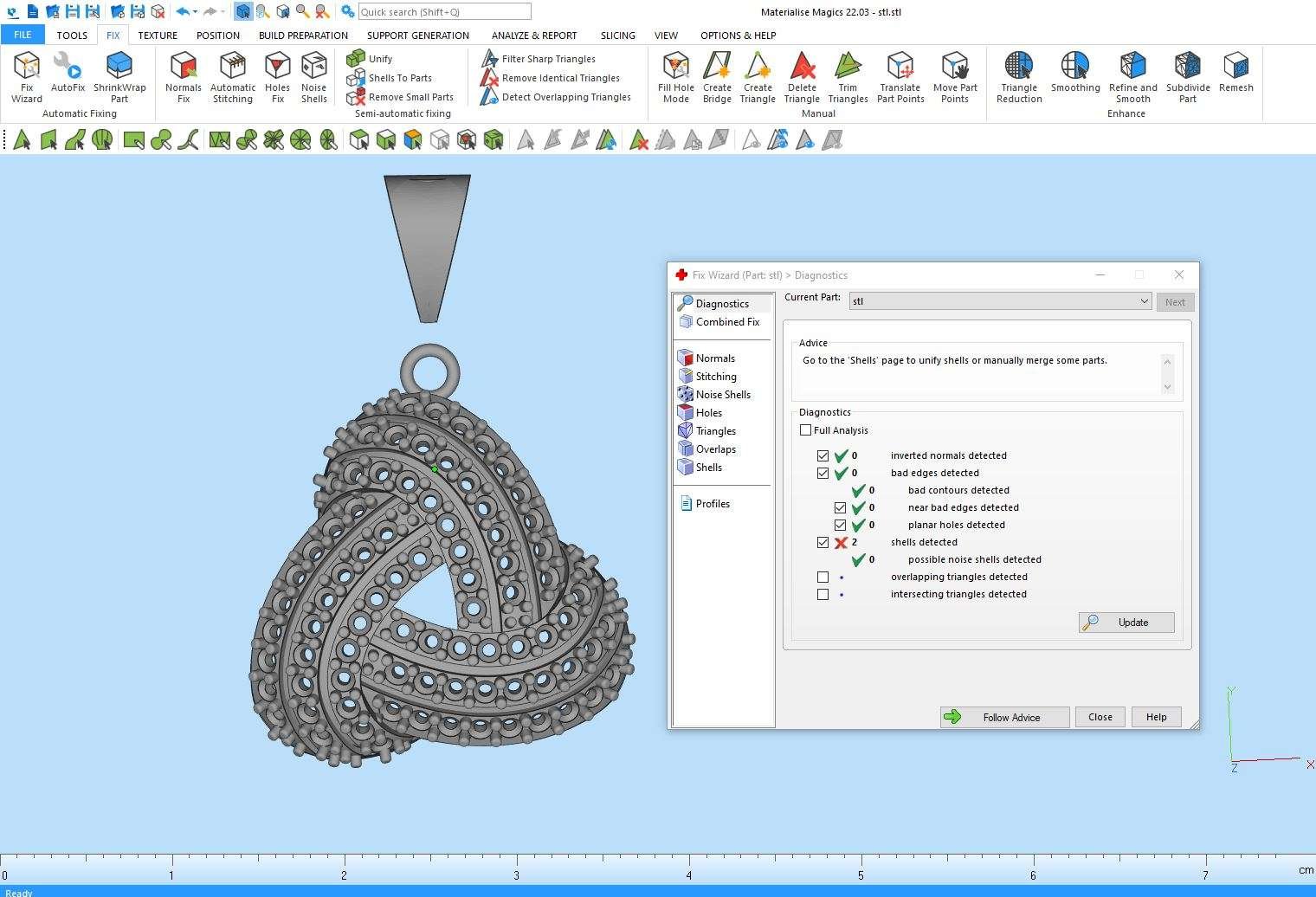Screen dimensions: 1316x897
Task: Open the Fix Wizard tool
Action: (26, 76)
